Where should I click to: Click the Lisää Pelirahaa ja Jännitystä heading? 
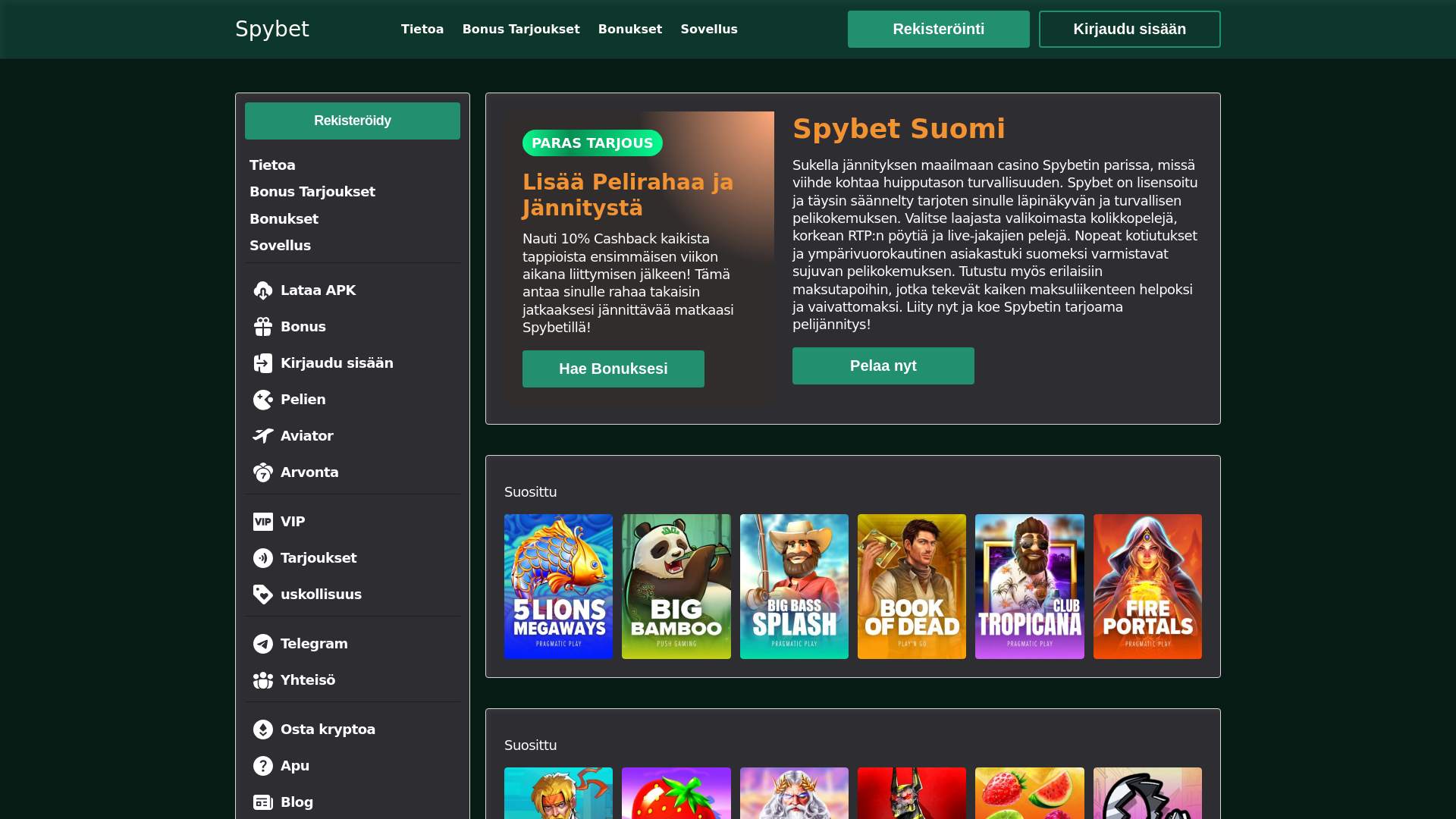pyautogui.click(x=628, y=195)
